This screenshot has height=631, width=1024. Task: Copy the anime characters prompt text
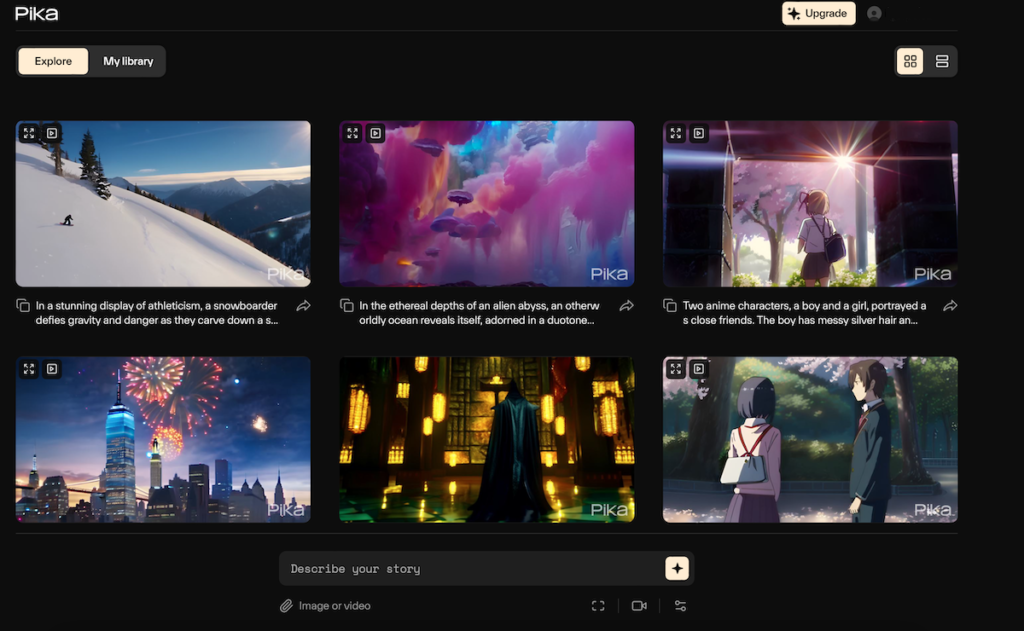tap(670, 306)
